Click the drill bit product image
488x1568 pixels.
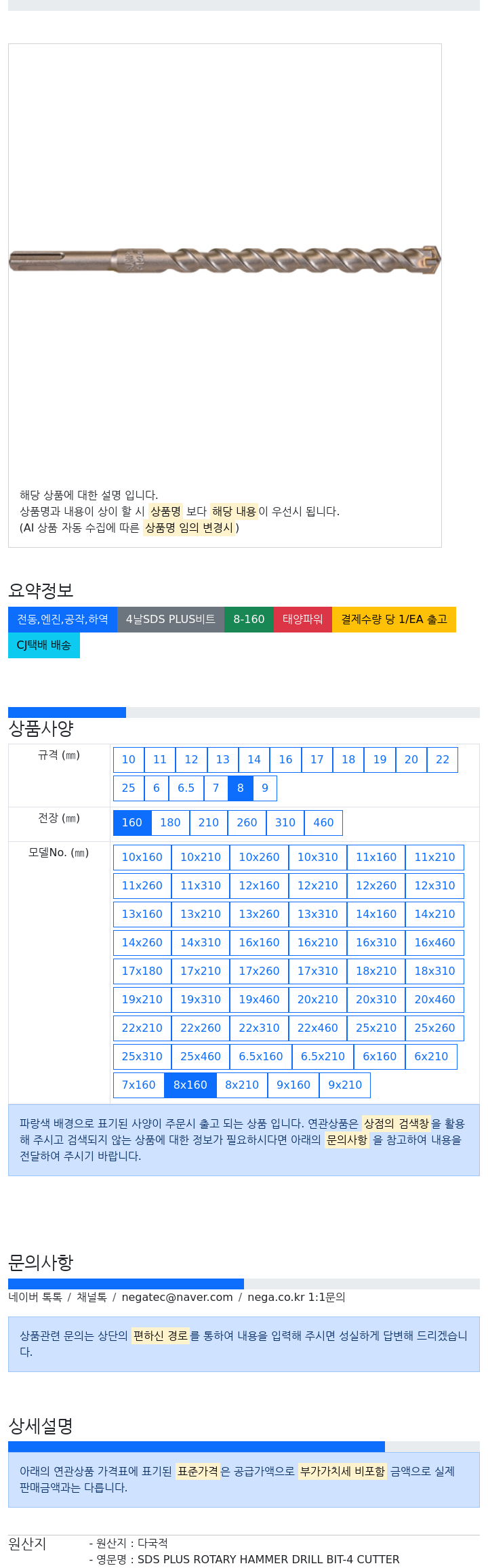click(224, 259)
